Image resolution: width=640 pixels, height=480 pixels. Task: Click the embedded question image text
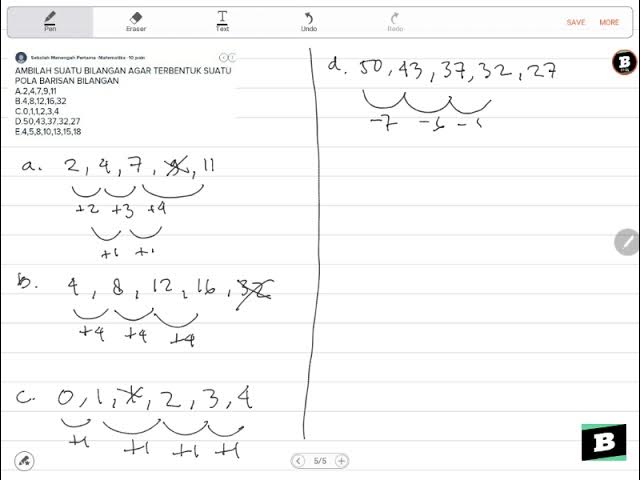(x=123, y=101)
